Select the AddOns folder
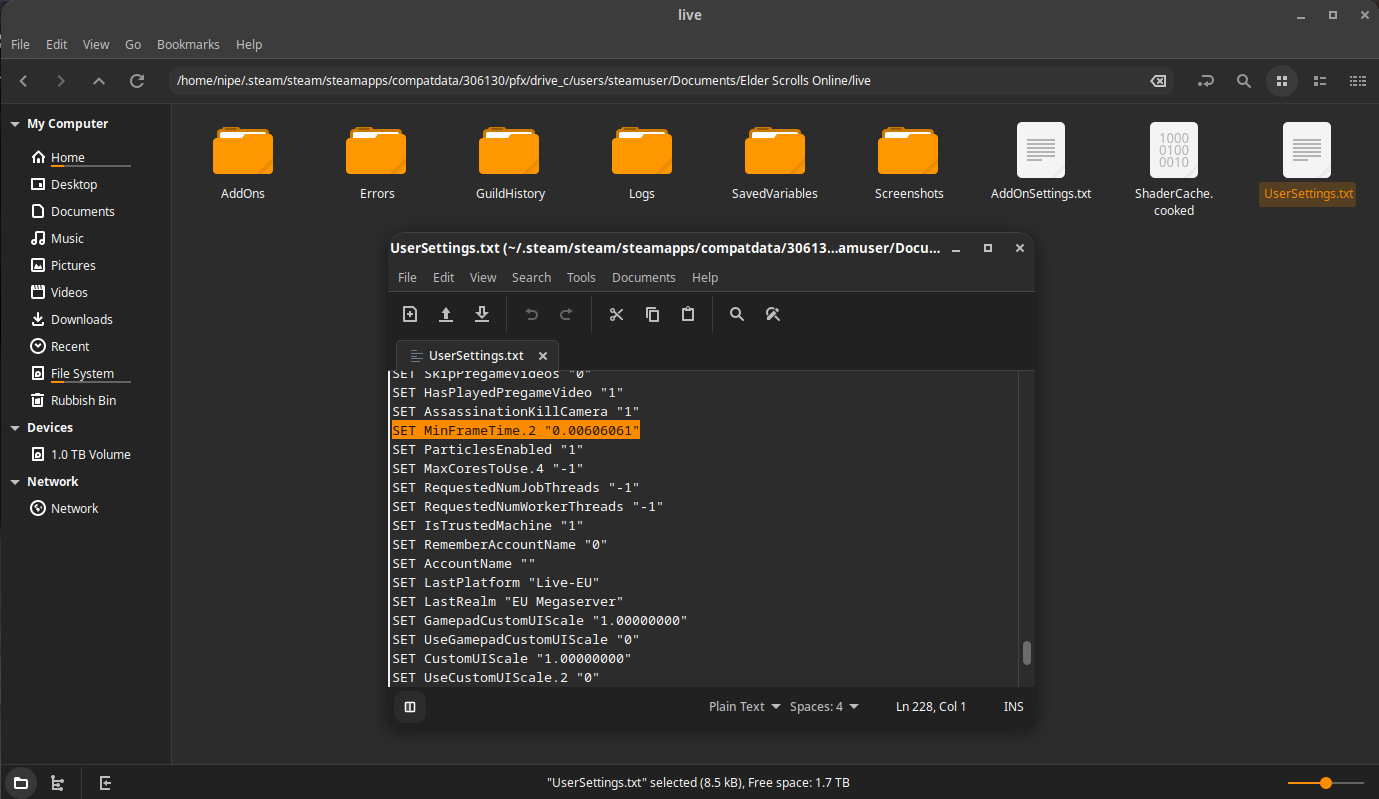The image size is (1379, 799). click(242, 163)
